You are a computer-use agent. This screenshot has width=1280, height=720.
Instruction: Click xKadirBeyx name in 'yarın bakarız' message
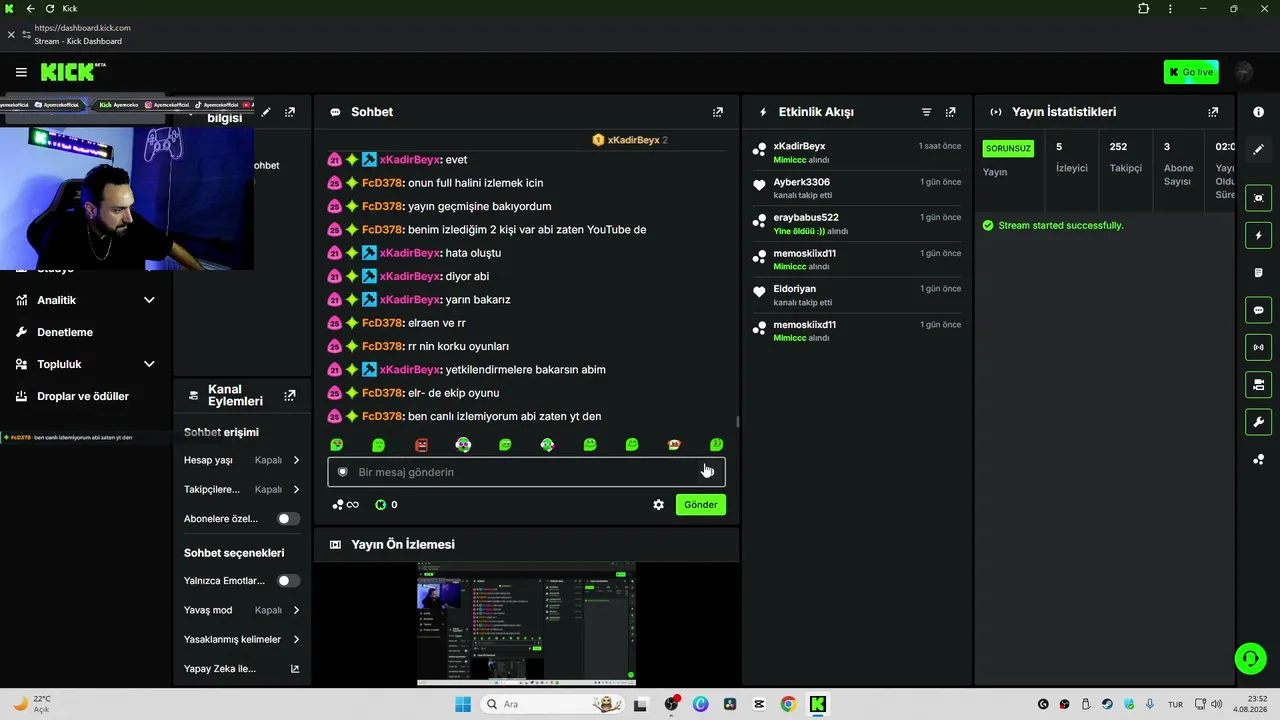click(409, 299)
